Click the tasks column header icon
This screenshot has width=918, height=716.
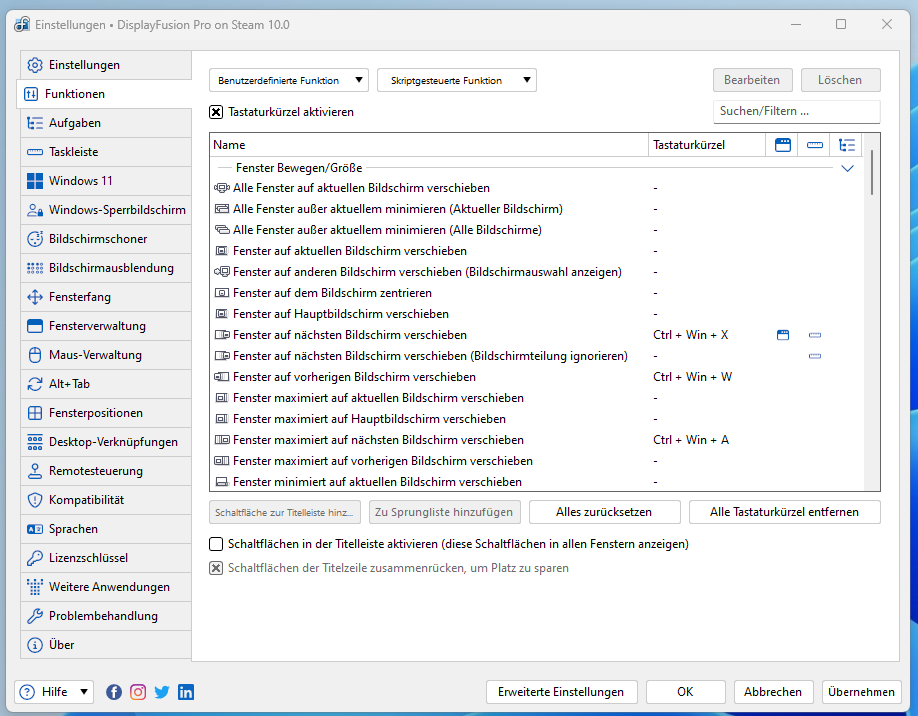pyautogui.click(x=847, y=145)
